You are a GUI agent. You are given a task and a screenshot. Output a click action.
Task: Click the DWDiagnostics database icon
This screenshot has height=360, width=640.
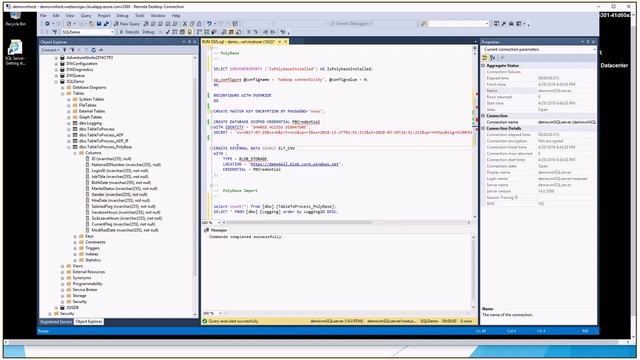(x=62, y=69)
